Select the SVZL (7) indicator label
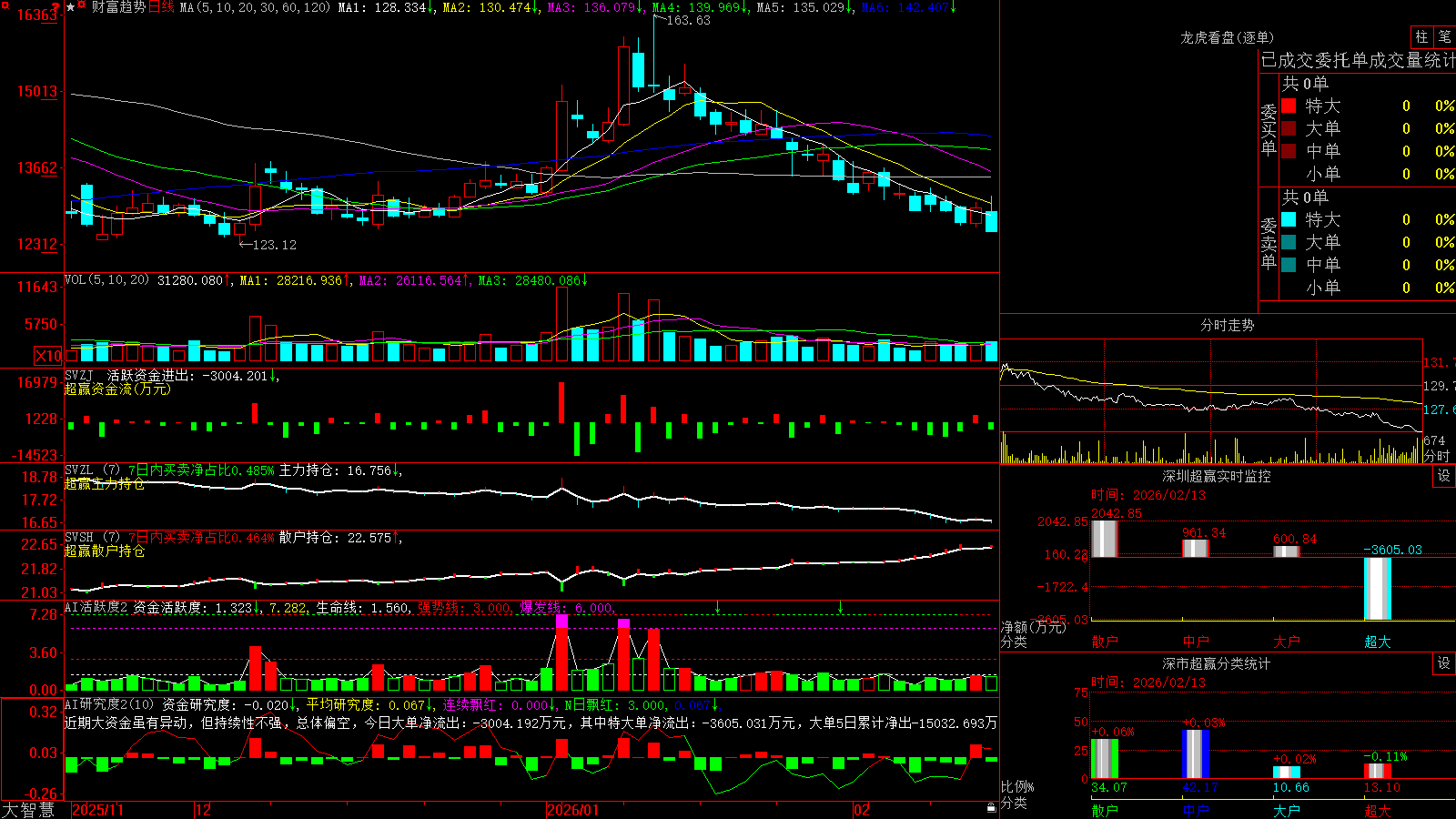This screenshot has height=819, width=1456. pos(92,470)
